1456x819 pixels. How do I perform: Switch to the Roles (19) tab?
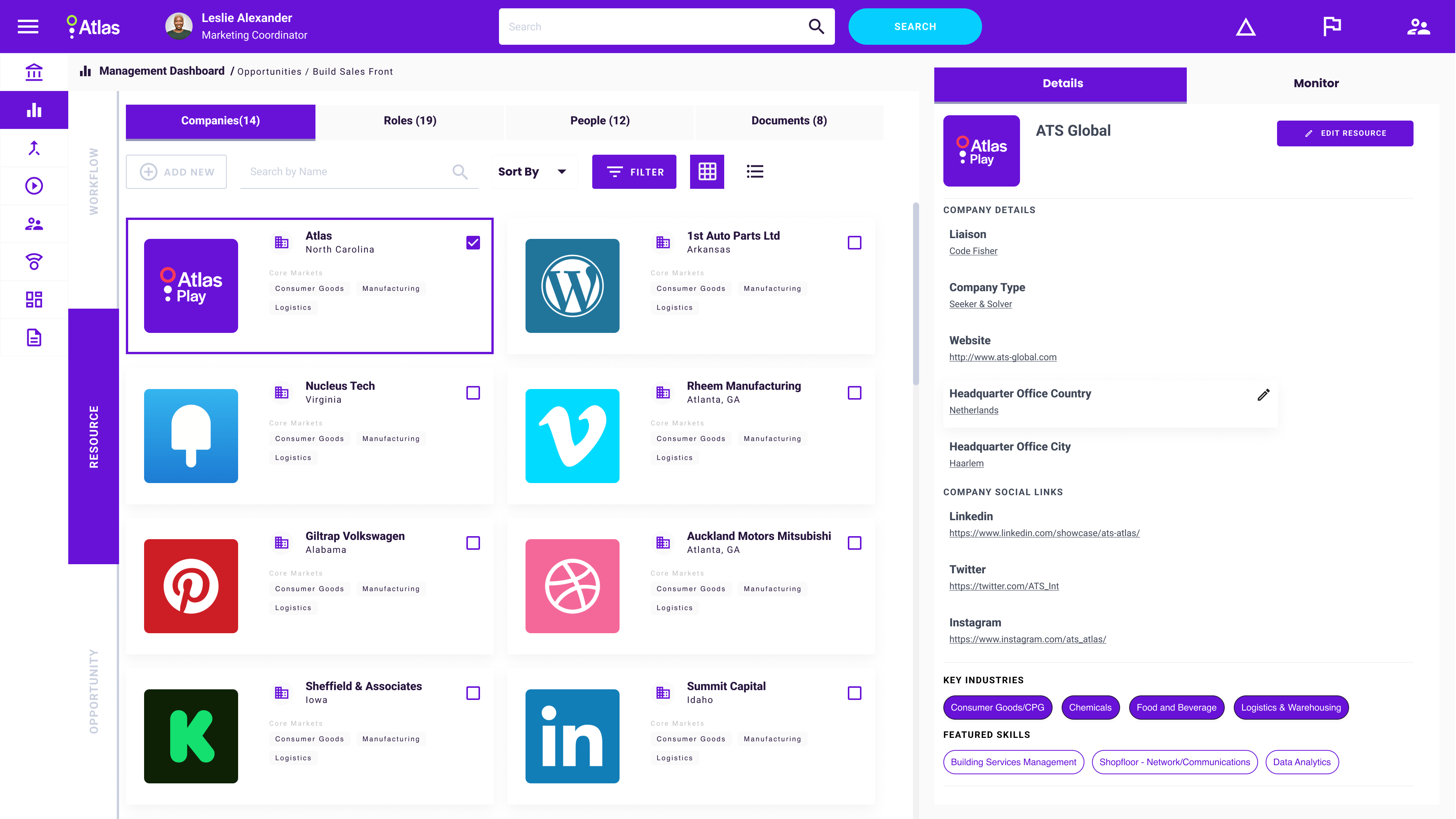pyautogui.click(x=410, y=121)
